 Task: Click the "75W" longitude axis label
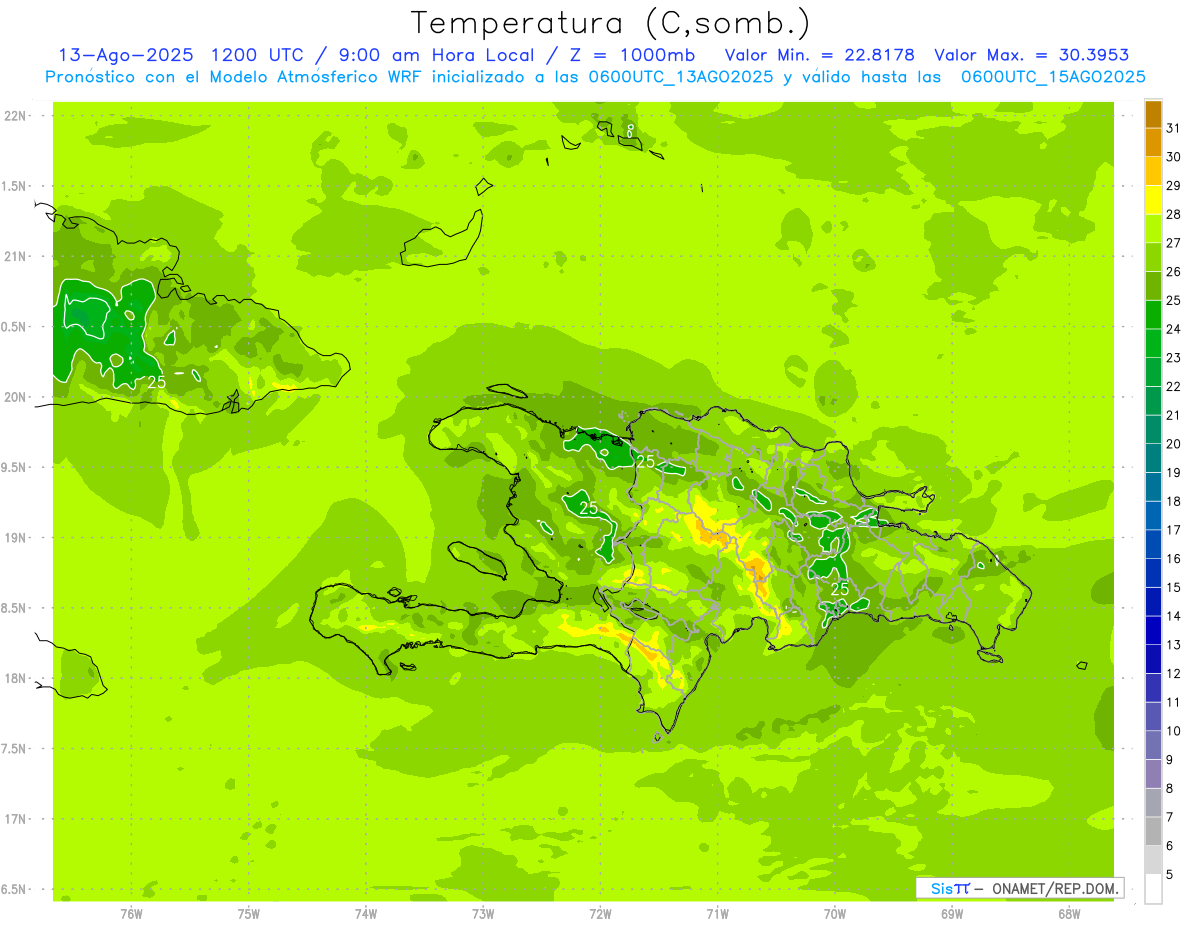click(x=248, y=914)
